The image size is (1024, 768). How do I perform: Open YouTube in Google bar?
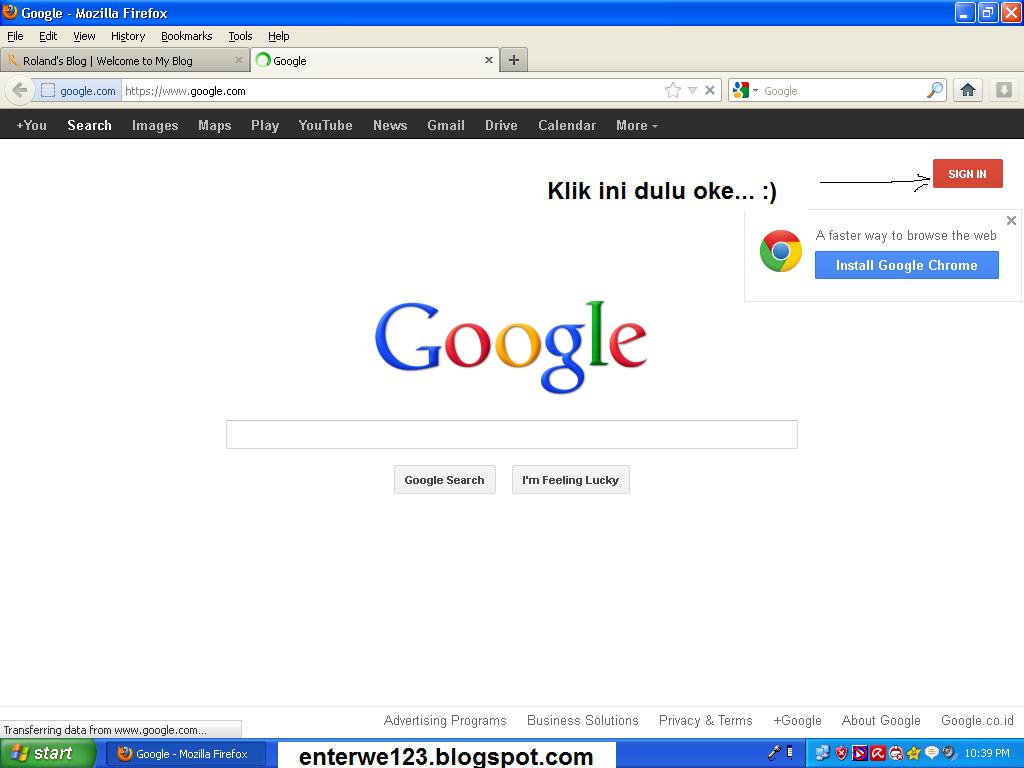pos(325,125)
